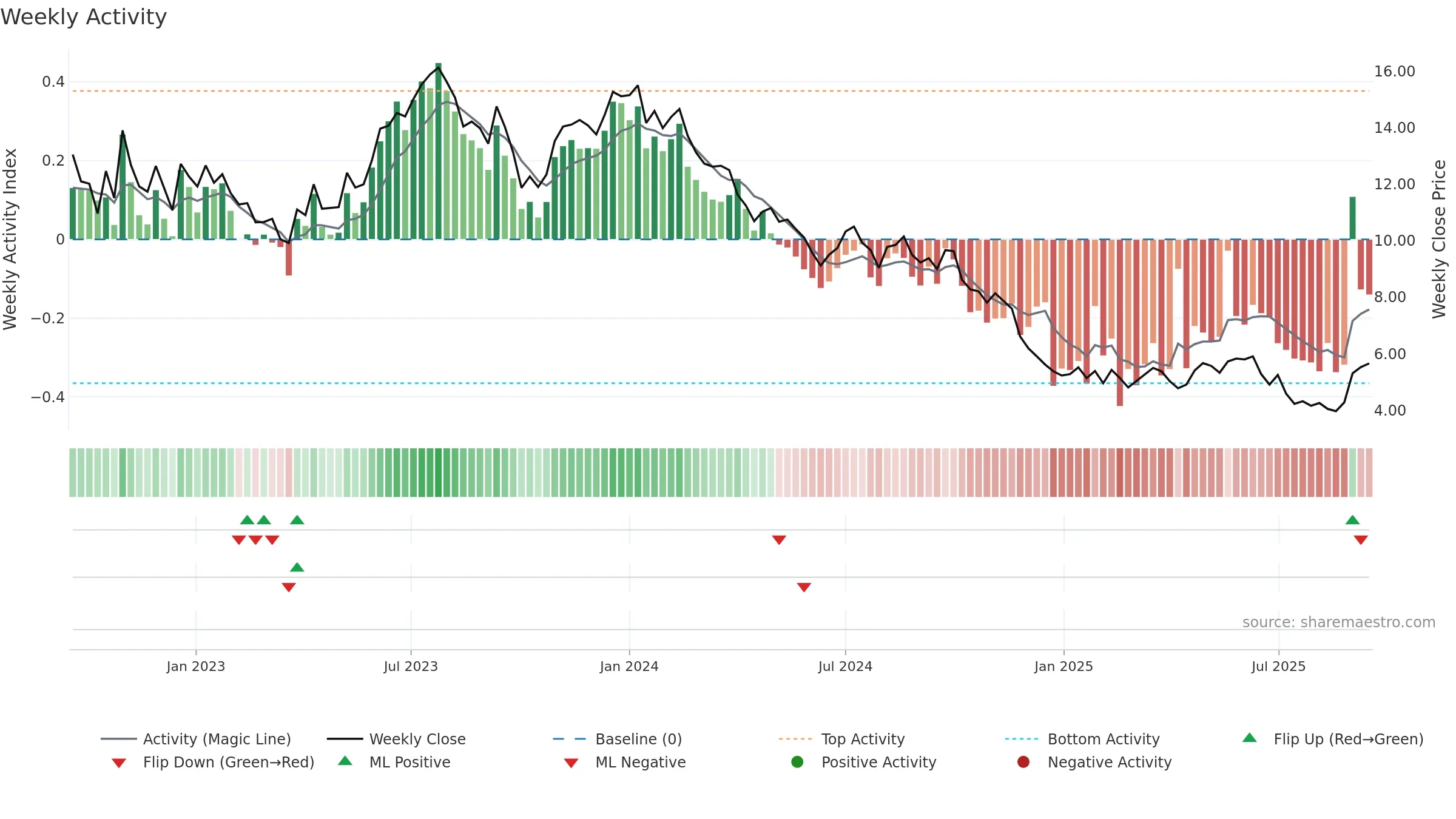1456x819 pixels.
Task: Click the blue dashed sample for Baseline
Action: (x=570, y=739)
